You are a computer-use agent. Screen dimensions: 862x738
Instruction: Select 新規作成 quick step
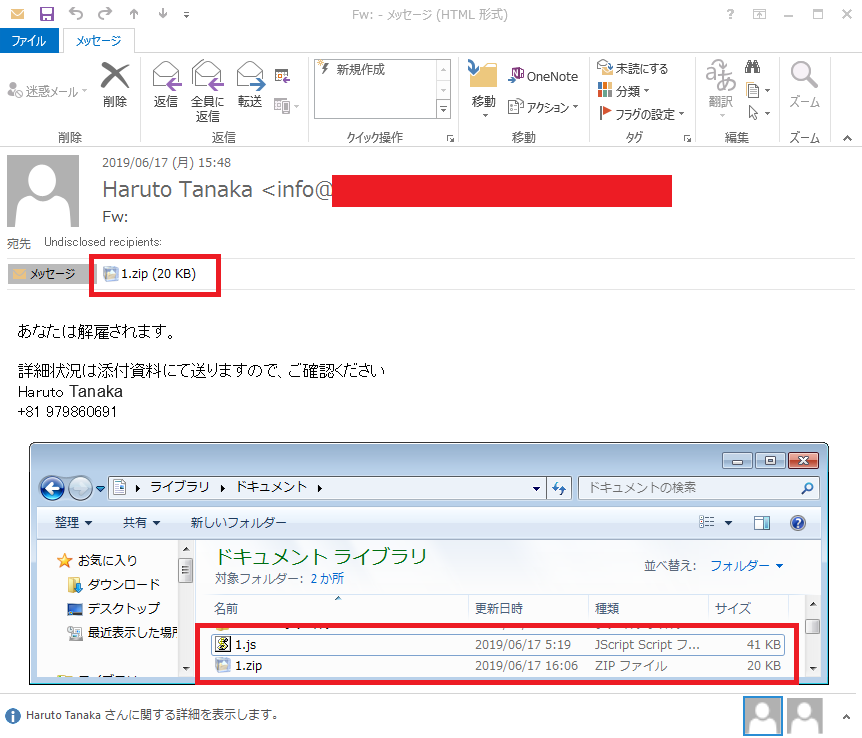(x=375, y=69)
